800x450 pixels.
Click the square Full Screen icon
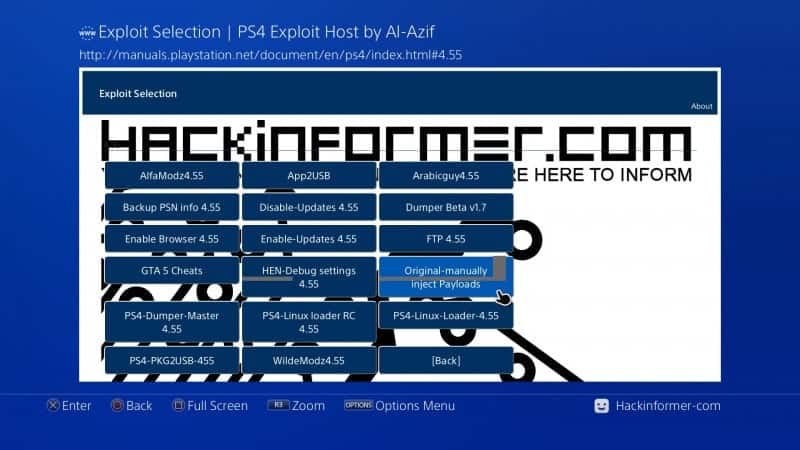(x=178, y=406)
